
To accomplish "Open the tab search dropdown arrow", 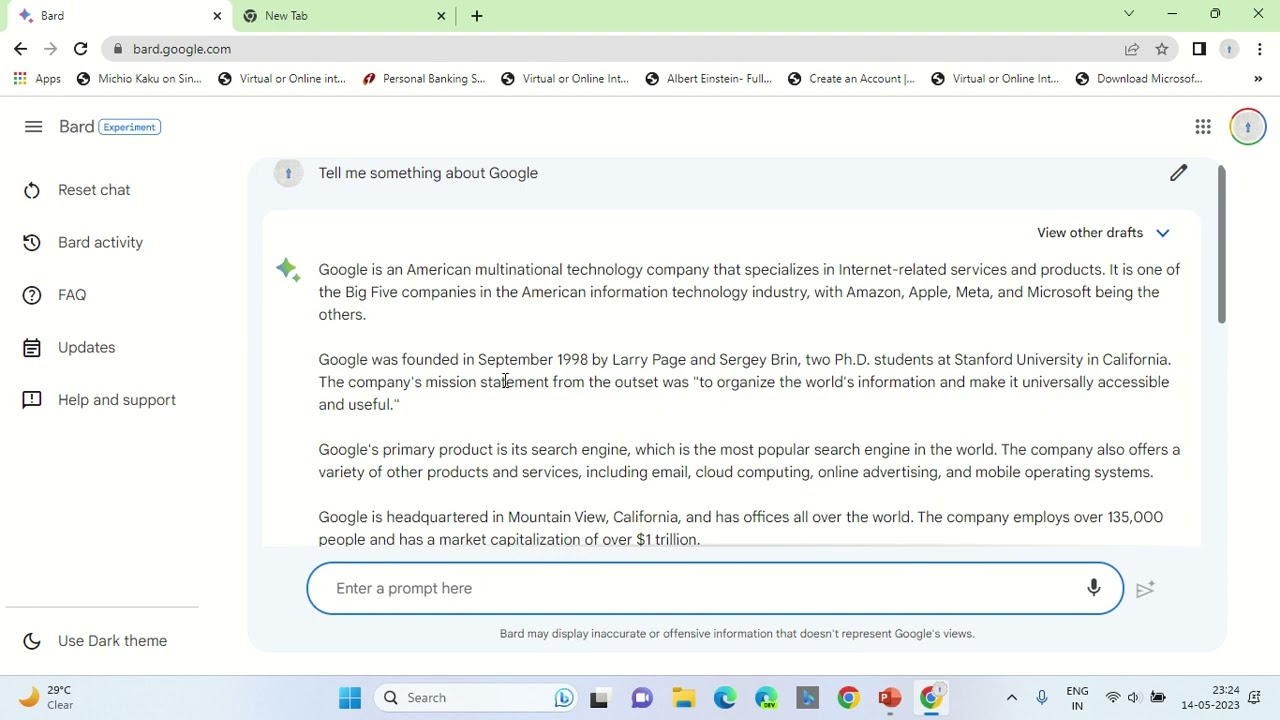I will point(1129,14).
